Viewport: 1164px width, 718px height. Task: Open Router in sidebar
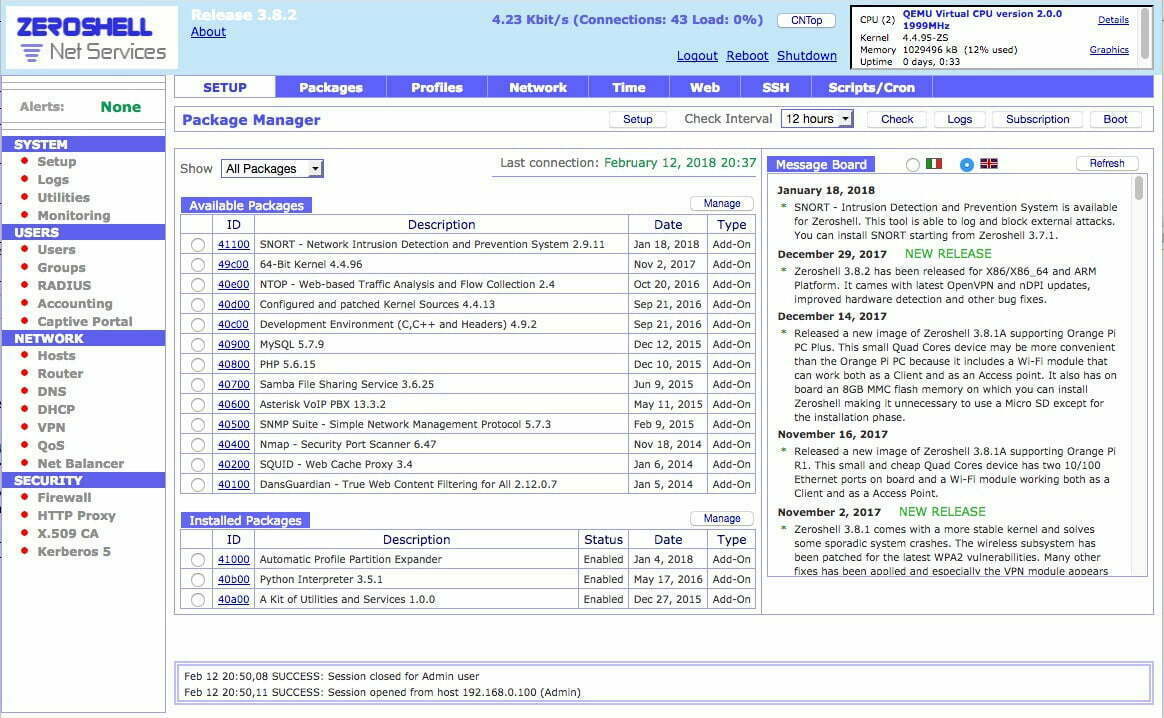[x=60, y=373]
